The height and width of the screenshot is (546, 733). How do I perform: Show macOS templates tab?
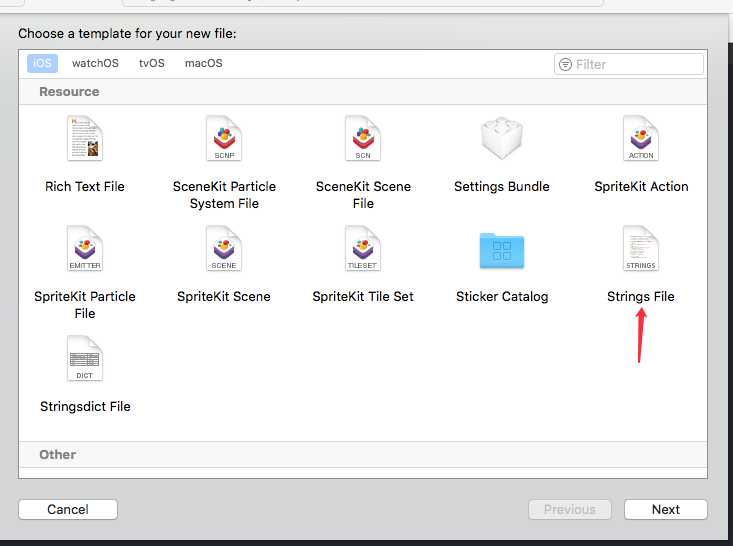(204, 63)
